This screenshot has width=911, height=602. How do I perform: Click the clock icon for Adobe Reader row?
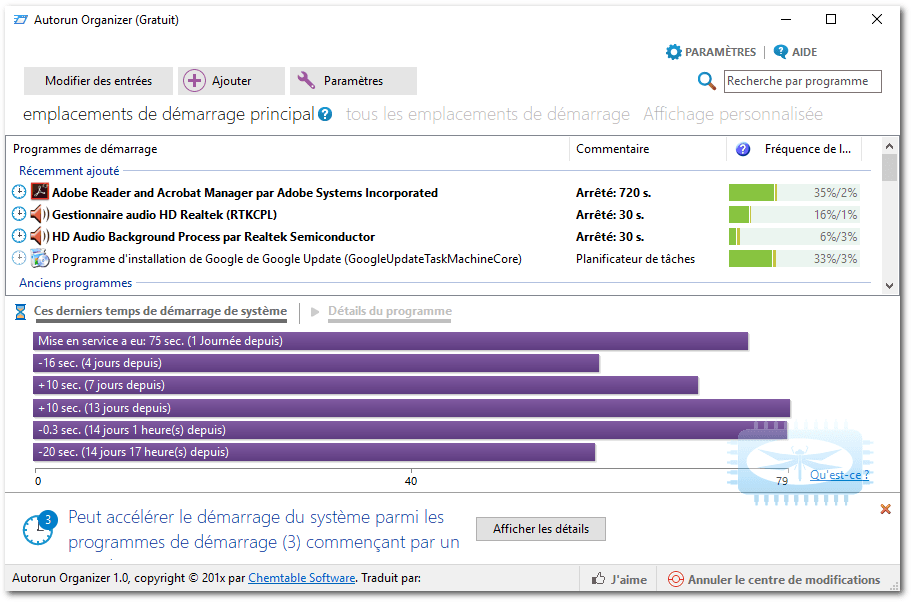coord(19,191)
